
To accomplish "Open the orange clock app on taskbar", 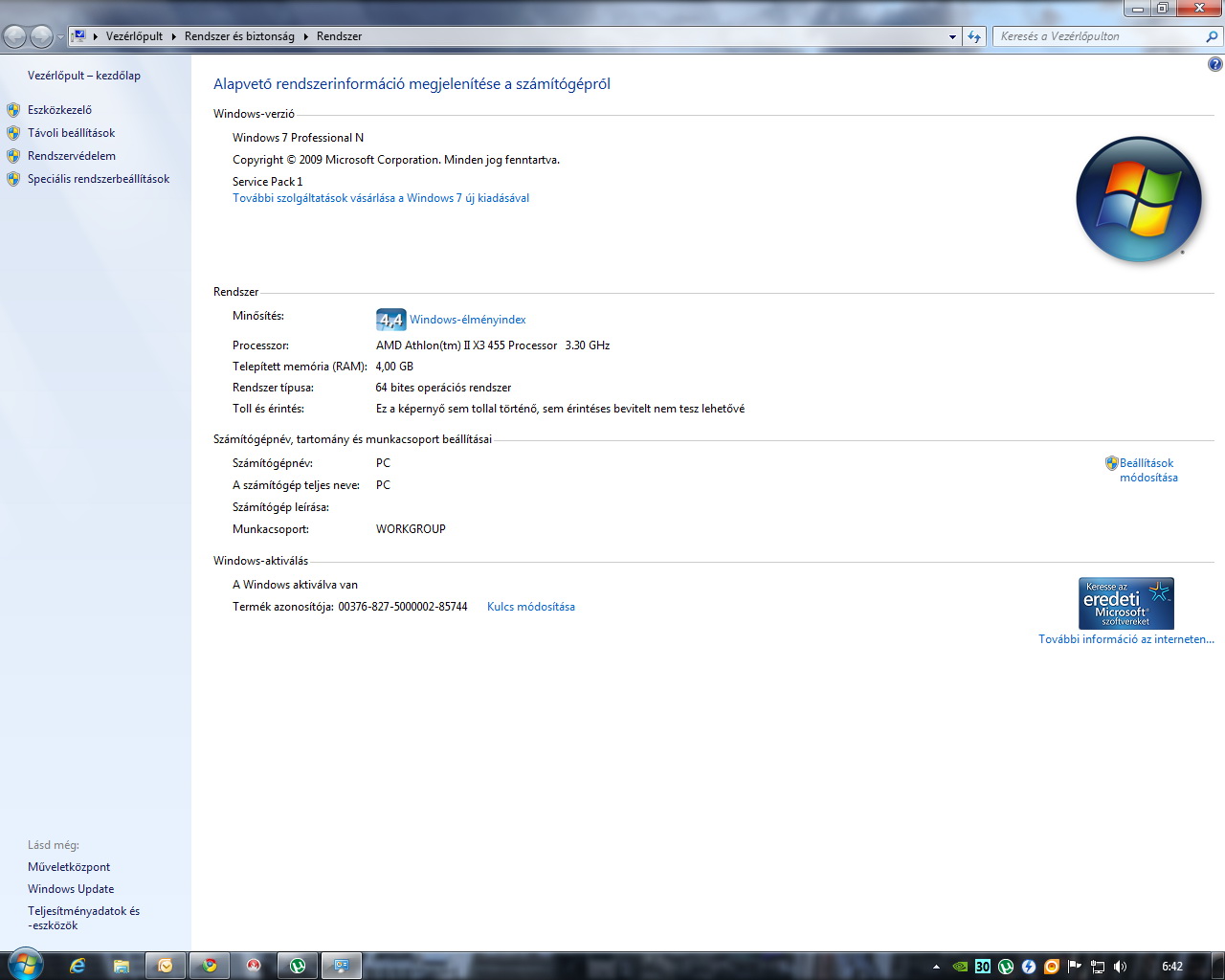I will click(166, 966).
